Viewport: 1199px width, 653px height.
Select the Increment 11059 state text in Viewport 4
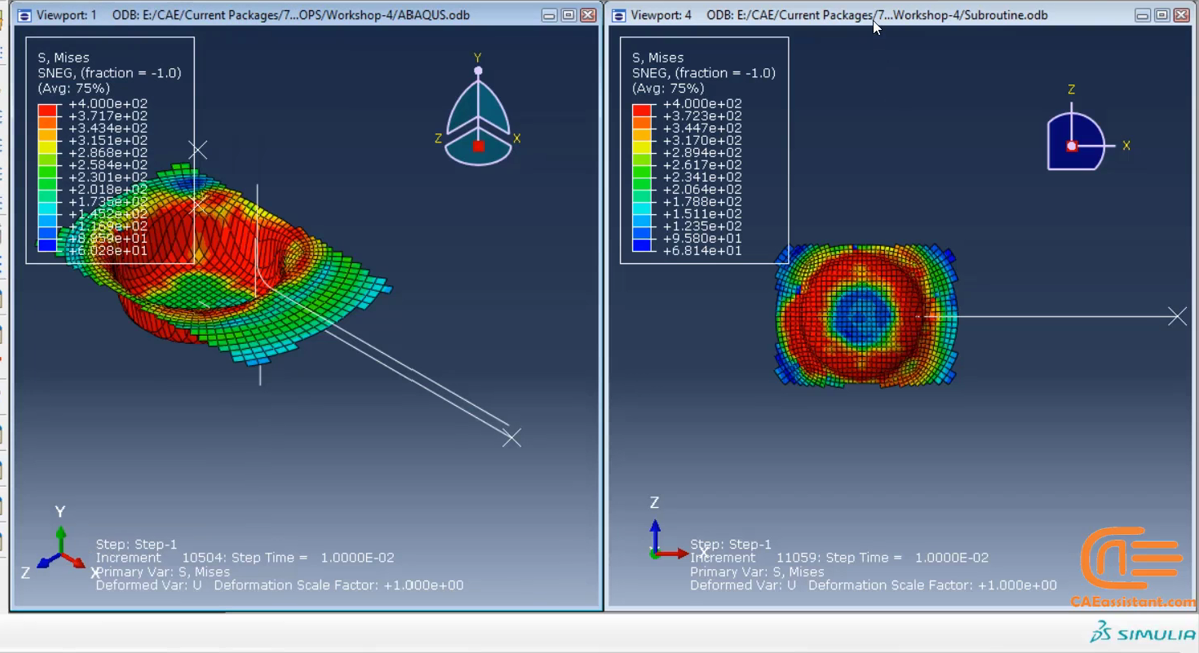839,557
